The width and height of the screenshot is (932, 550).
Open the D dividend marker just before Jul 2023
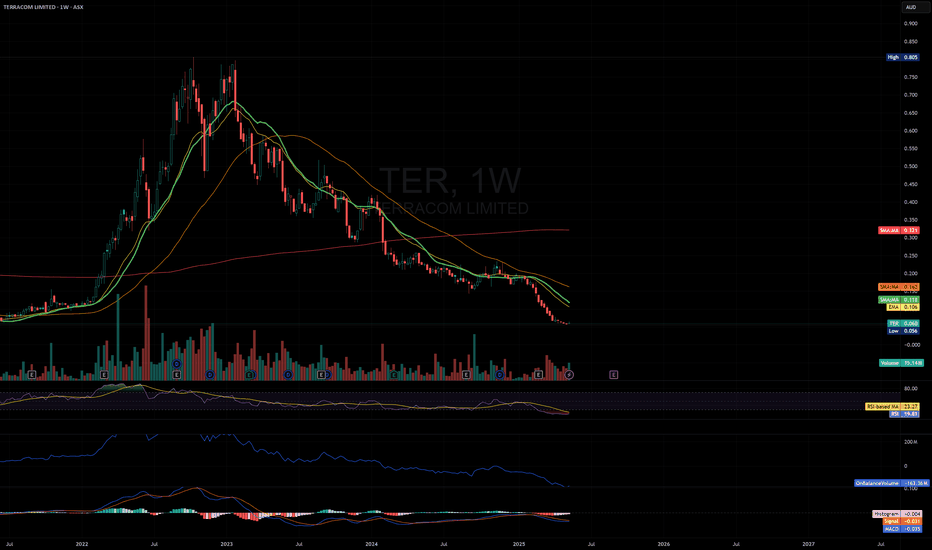(288, 375)
